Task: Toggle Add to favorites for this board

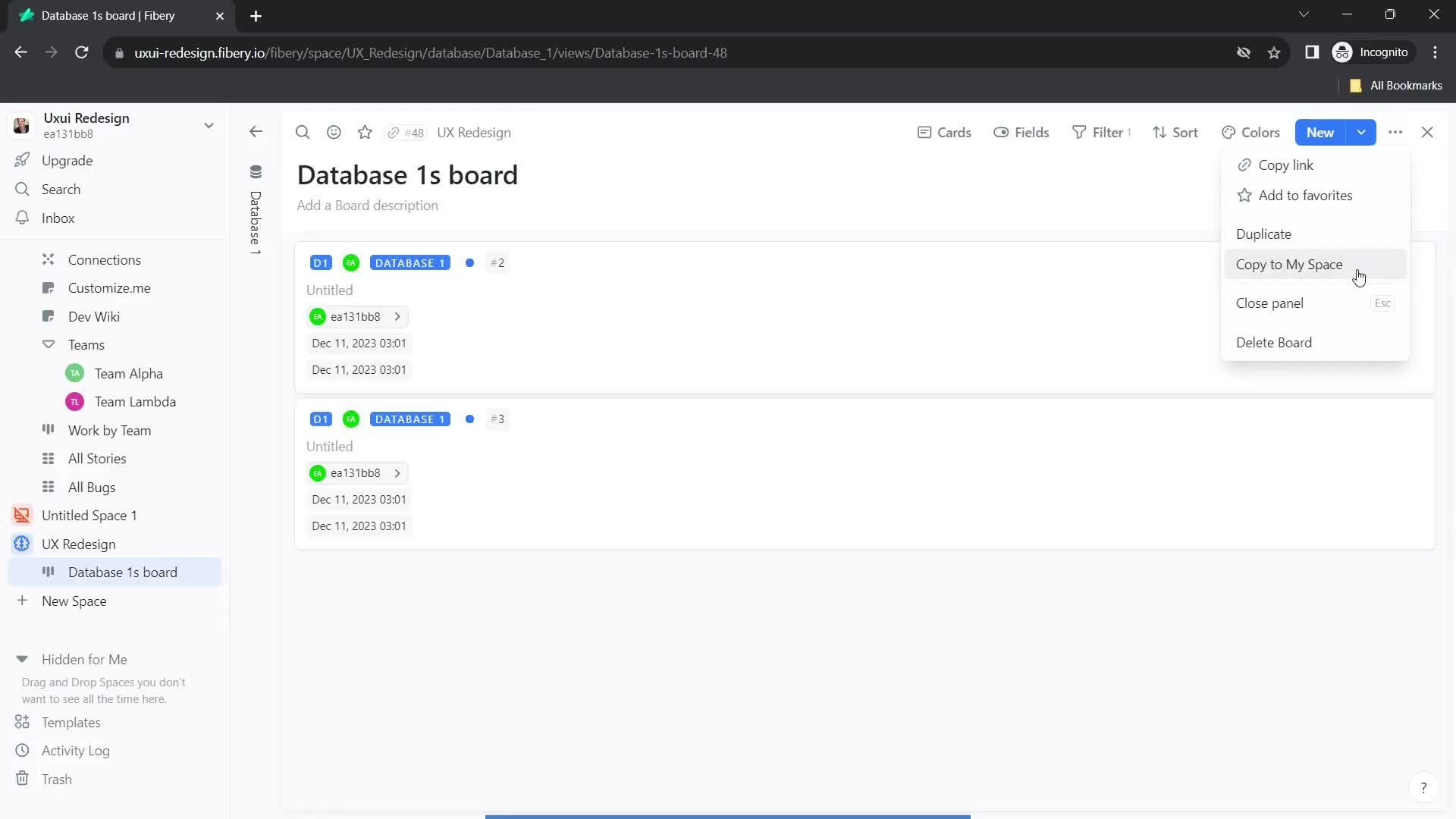Action: [1306, 195]
